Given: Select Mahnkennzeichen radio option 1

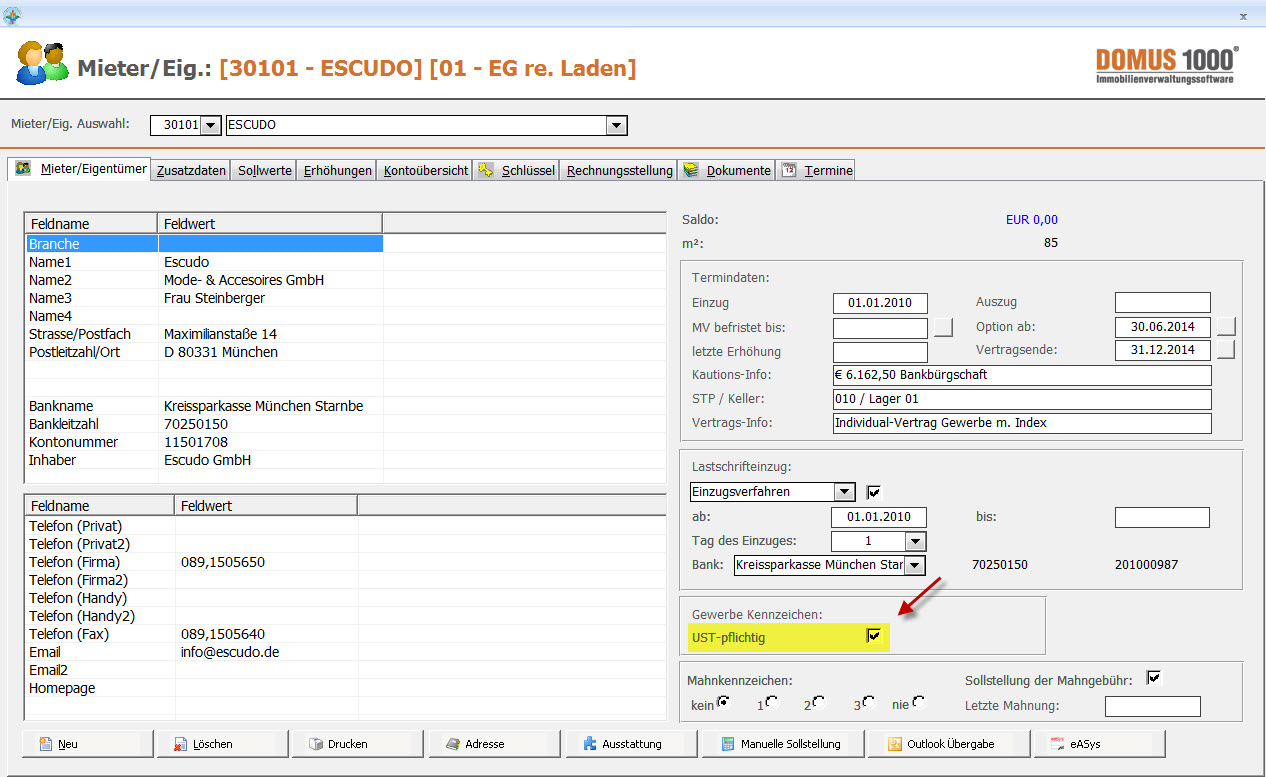Looking at the screenshot, I should click(x=772, y=702).
